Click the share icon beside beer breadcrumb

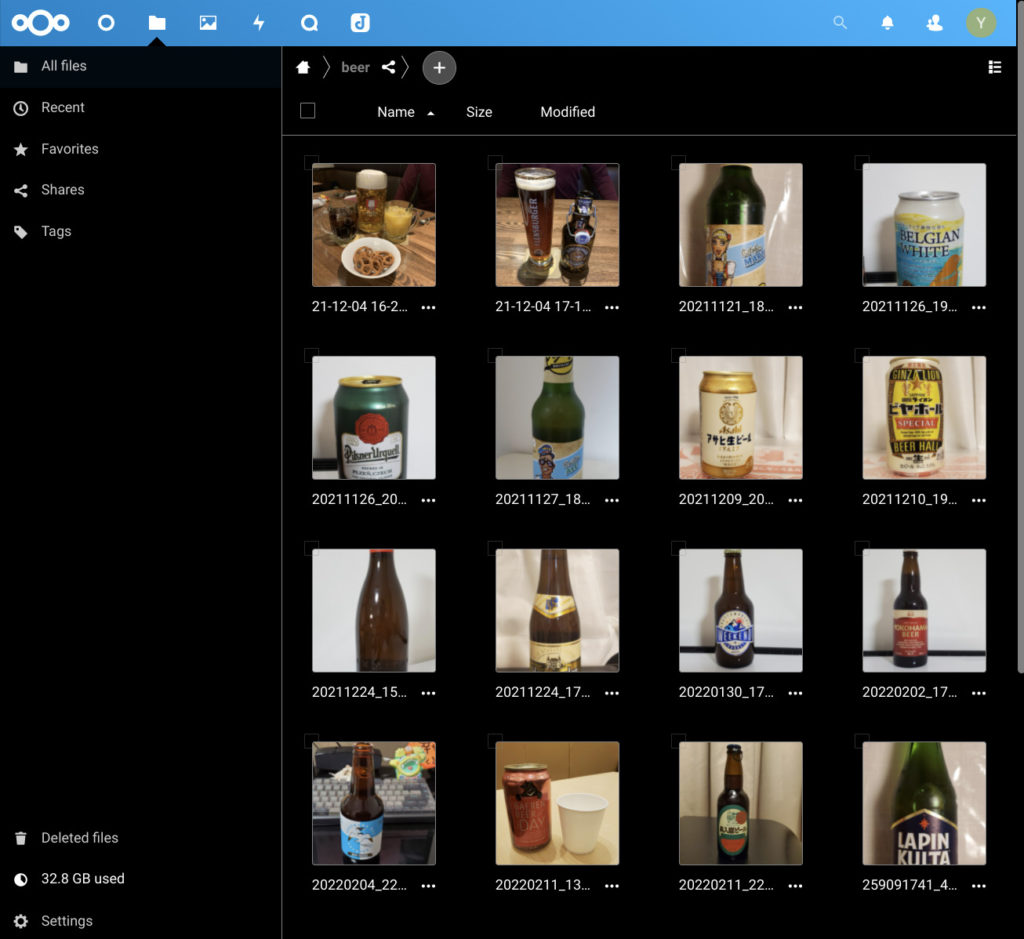389,67
